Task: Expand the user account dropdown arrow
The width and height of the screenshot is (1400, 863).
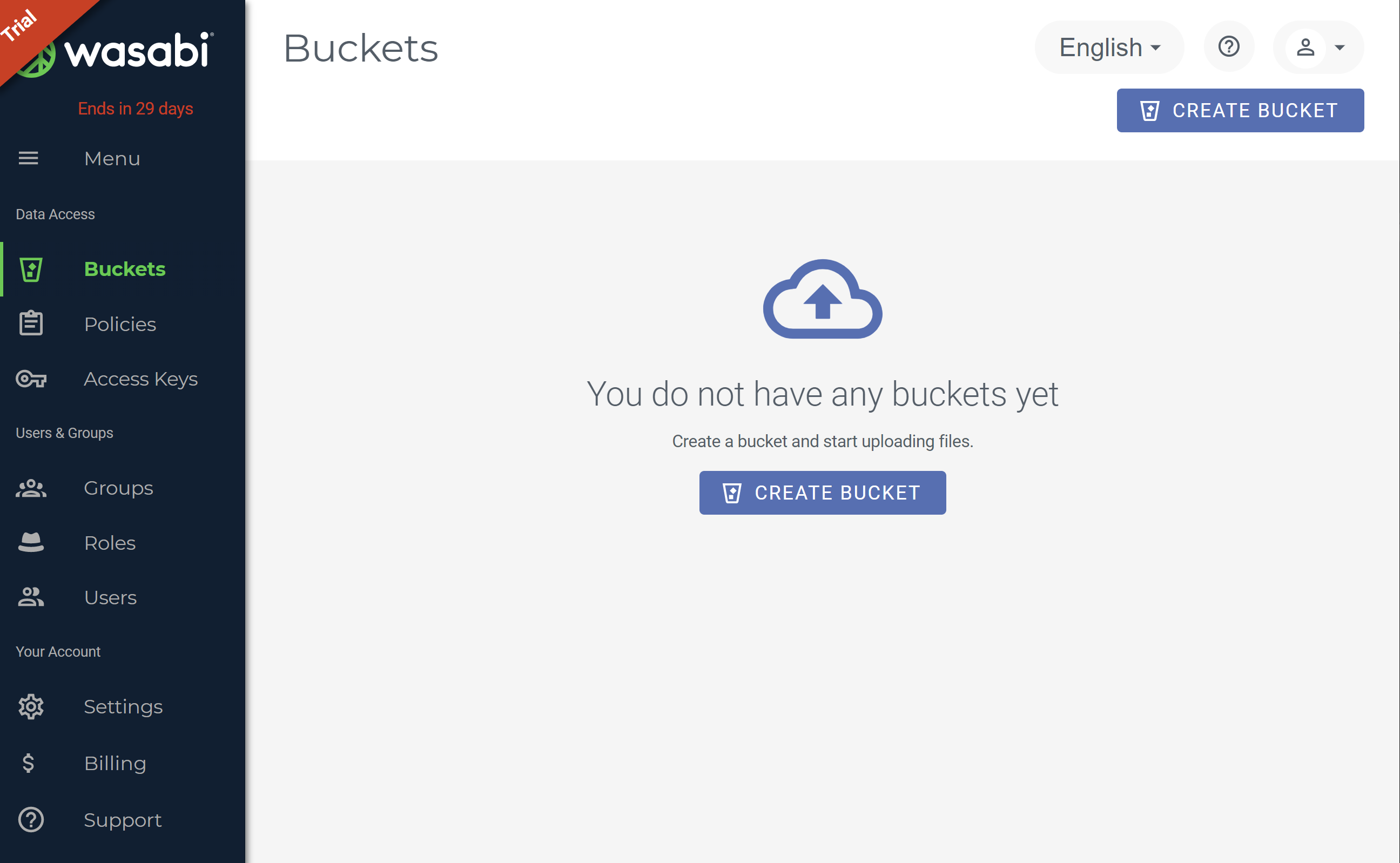Action: point(1340,48)
